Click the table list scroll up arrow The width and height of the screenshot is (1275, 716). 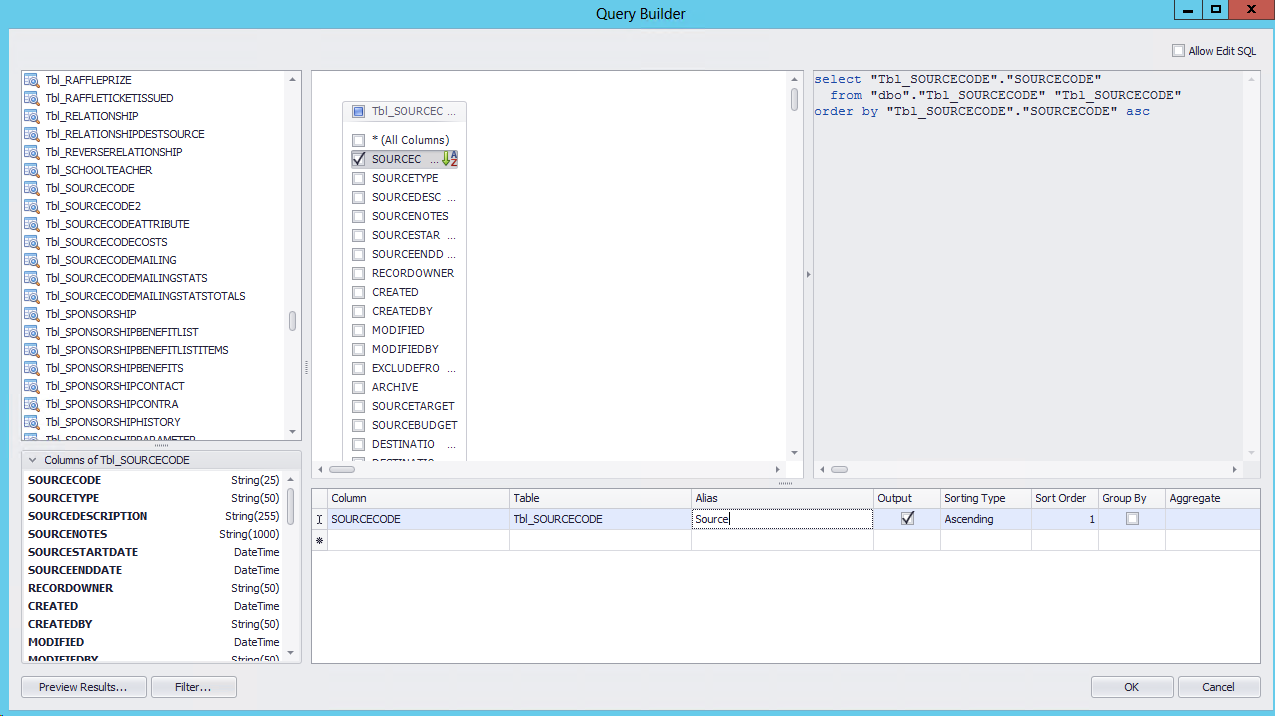point(292,79)
